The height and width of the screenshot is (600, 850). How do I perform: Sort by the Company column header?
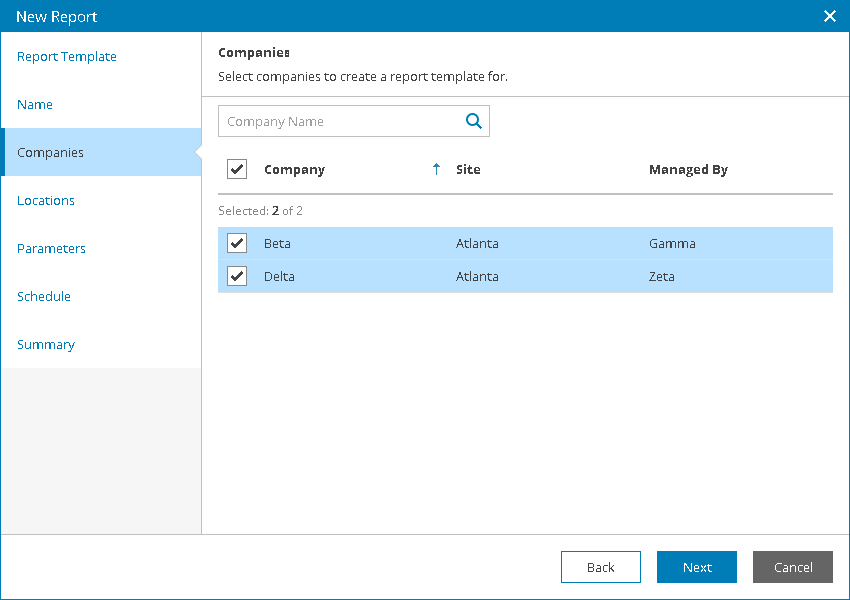click(x=294, y=170)
